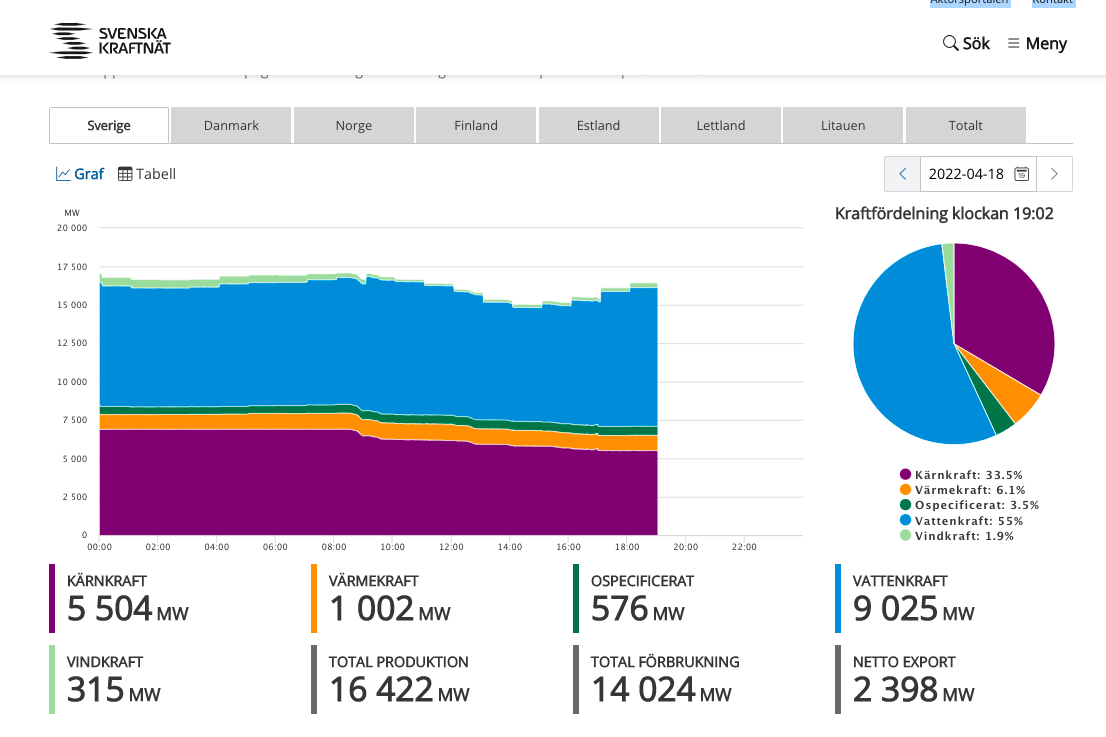
Task: Open the Aktörsportalen top link
Action: coord(969,2)
